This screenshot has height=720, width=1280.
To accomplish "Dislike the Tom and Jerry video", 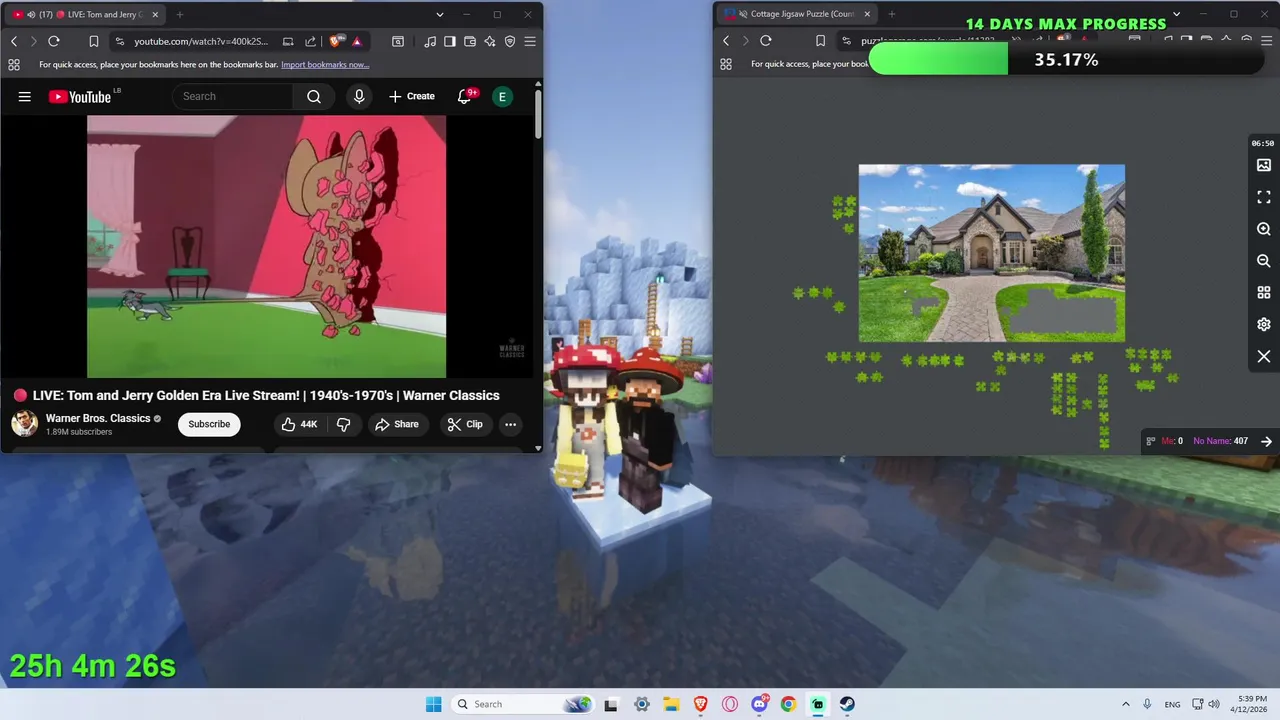I will [x=343, y=424].
